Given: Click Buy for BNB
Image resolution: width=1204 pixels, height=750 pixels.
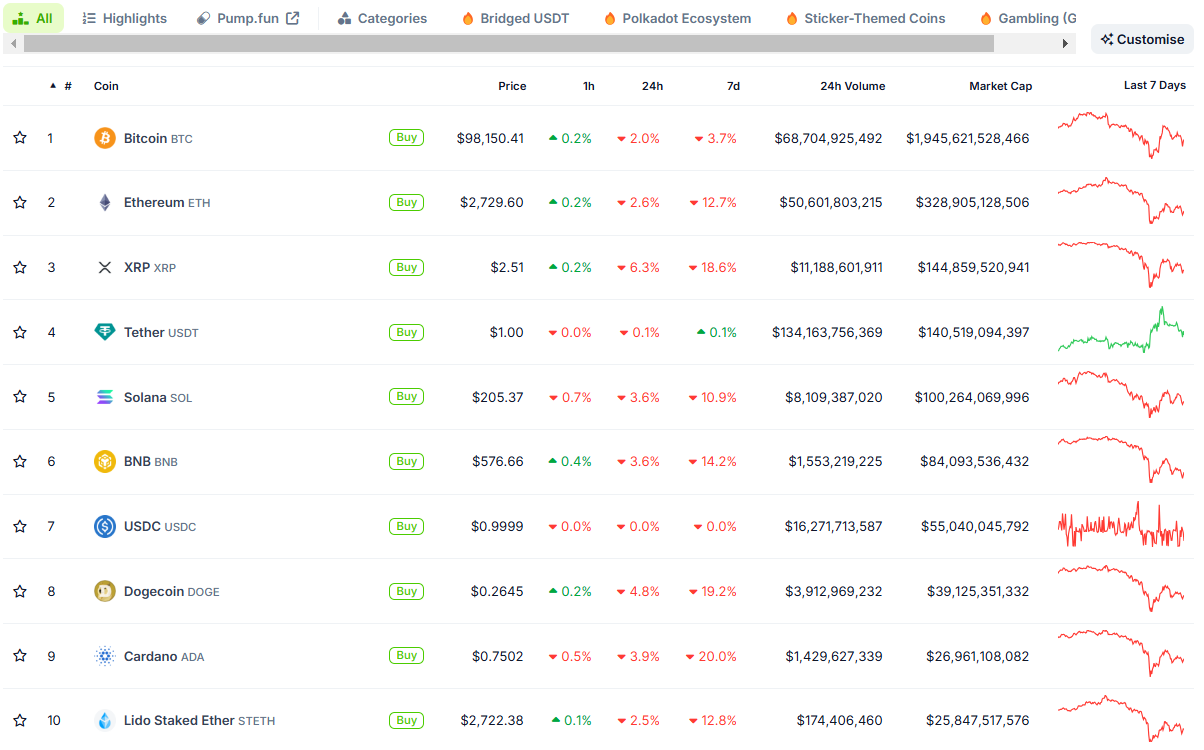Looking at the screenshot, I should tap(406, 461).
